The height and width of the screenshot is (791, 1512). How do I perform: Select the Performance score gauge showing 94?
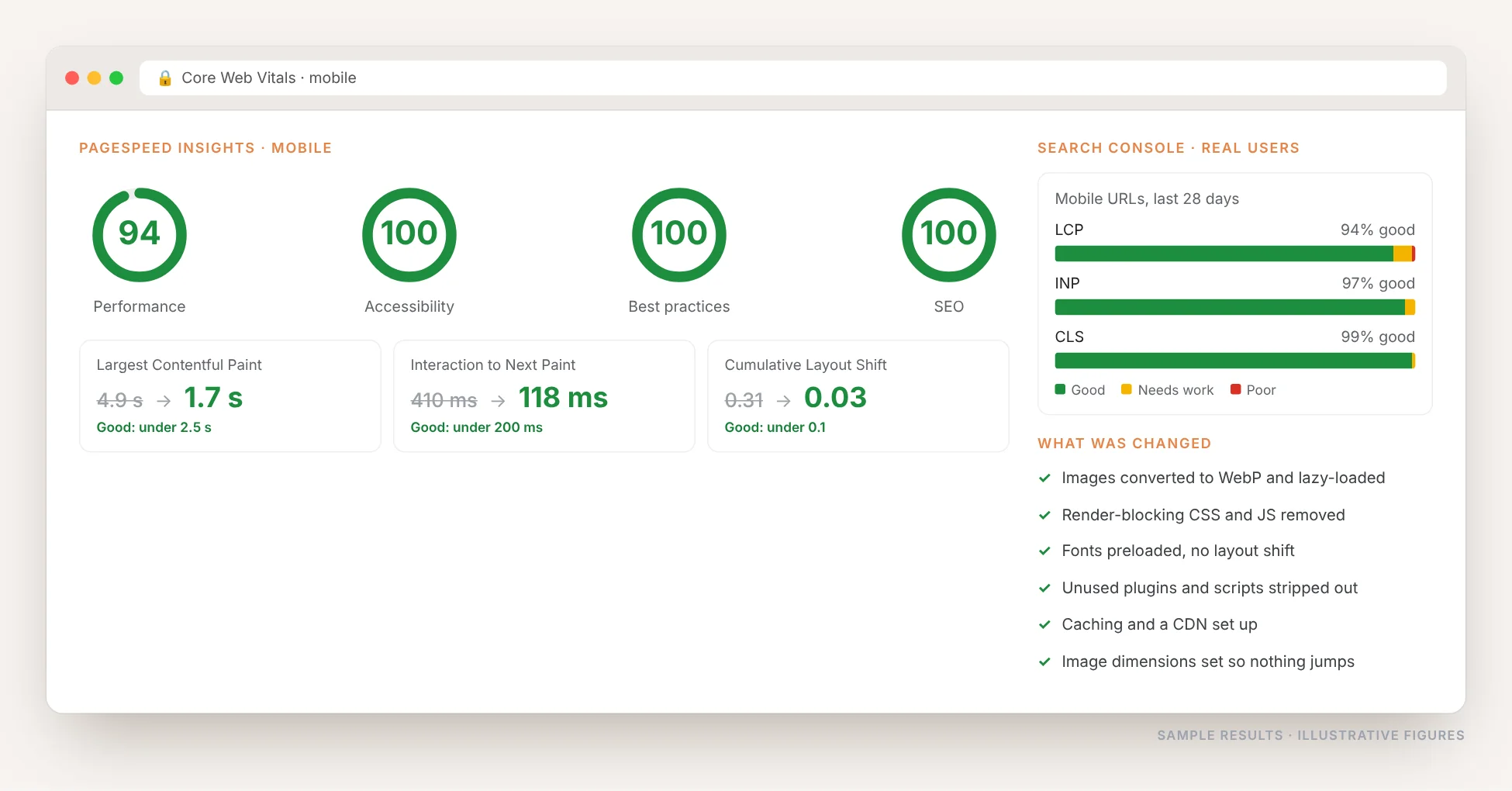point(140,234)
